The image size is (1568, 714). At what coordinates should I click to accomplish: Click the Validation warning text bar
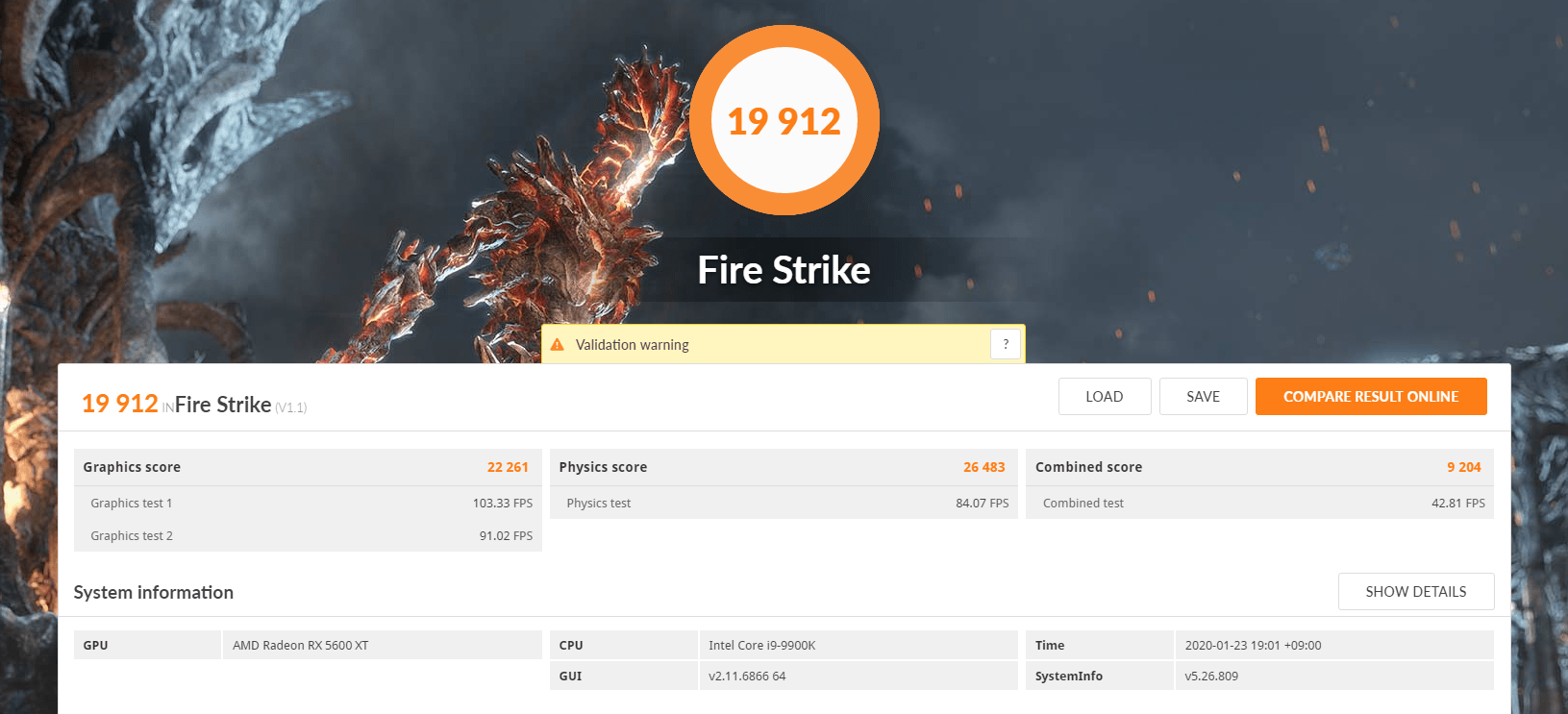[784, 344]
